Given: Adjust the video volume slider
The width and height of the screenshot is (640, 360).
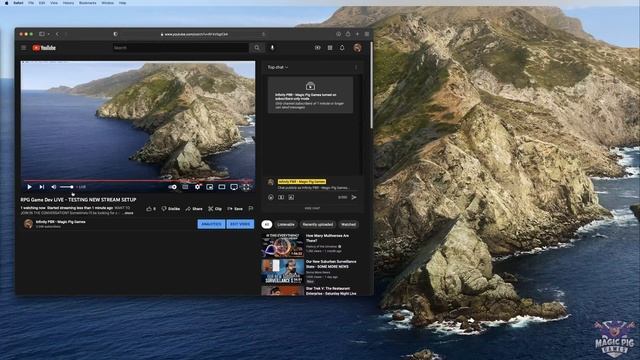Looking at the screenshot, I should pyautogui.click(x=67, y=187).
